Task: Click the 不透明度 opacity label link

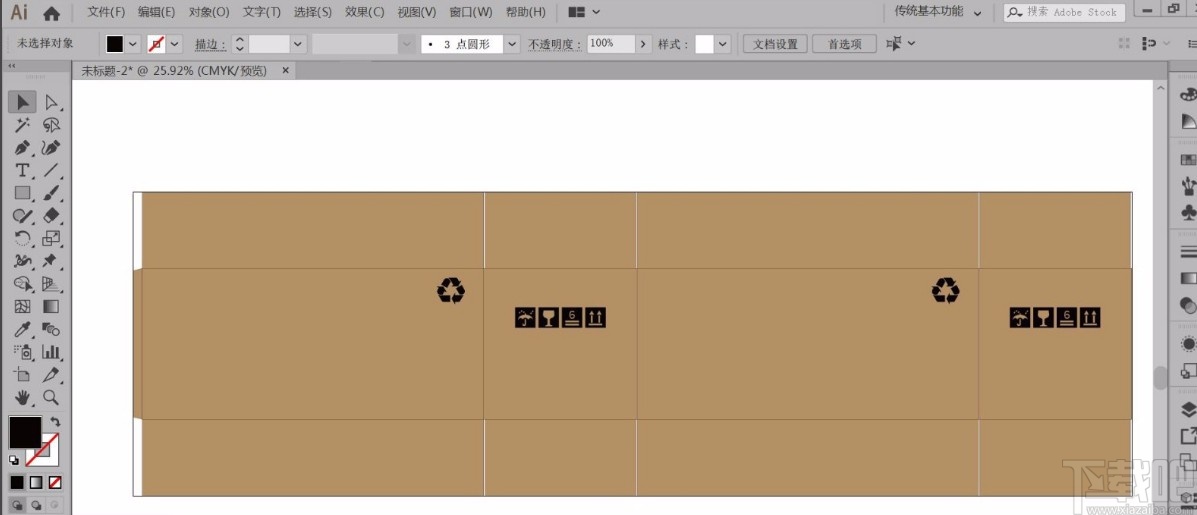Action: pyautogui.click(x=554, y=44)
